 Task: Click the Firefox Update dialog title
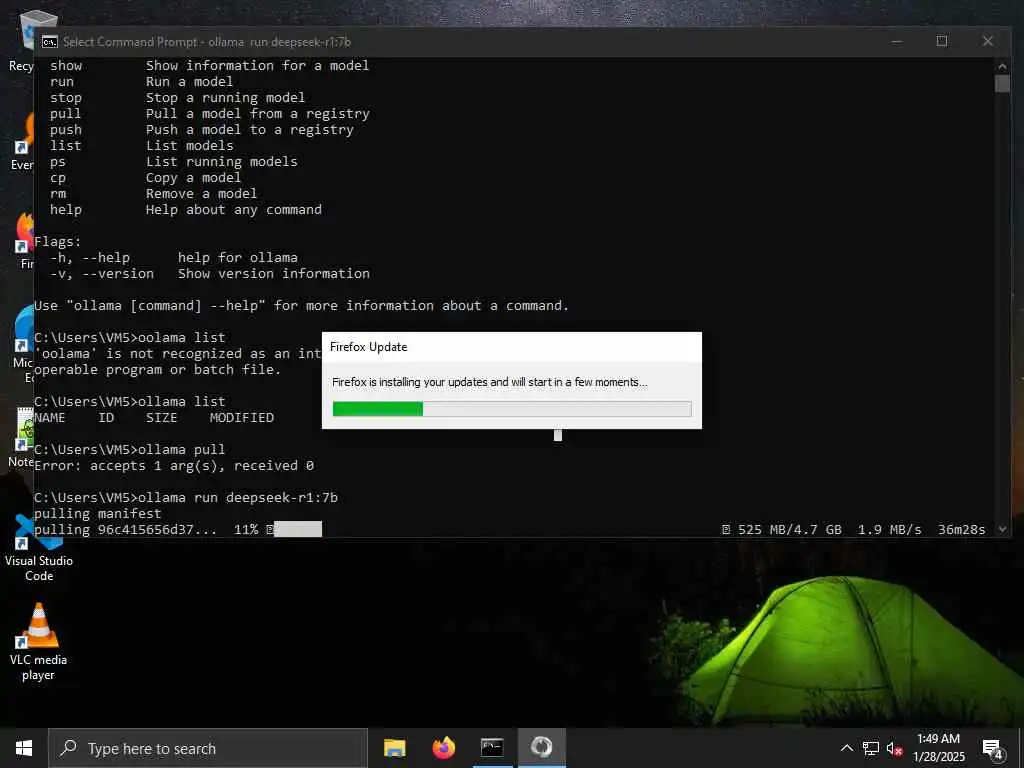(x=368, y=347)
